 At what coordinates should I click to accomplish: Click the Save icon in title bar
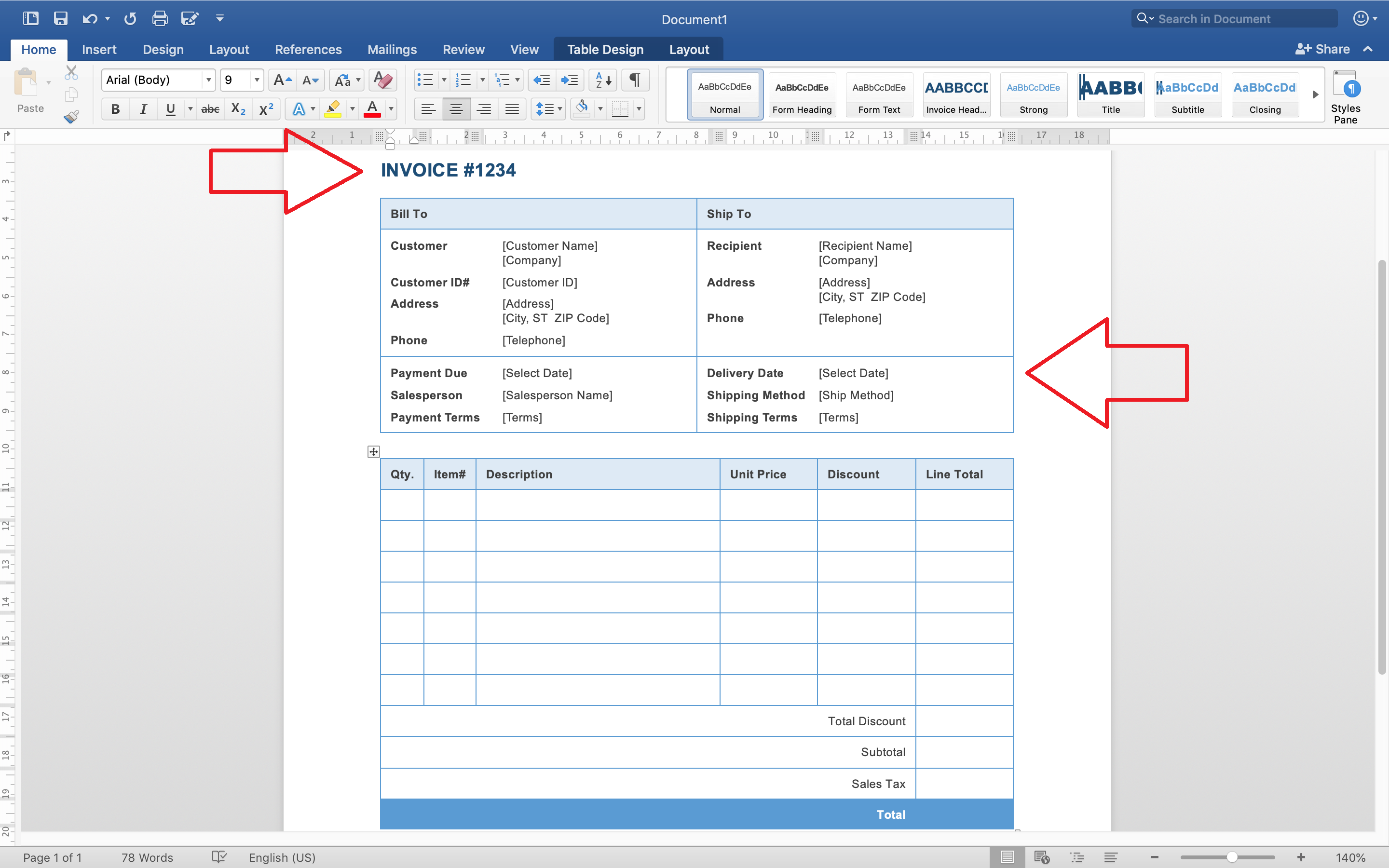pos(60,18)
